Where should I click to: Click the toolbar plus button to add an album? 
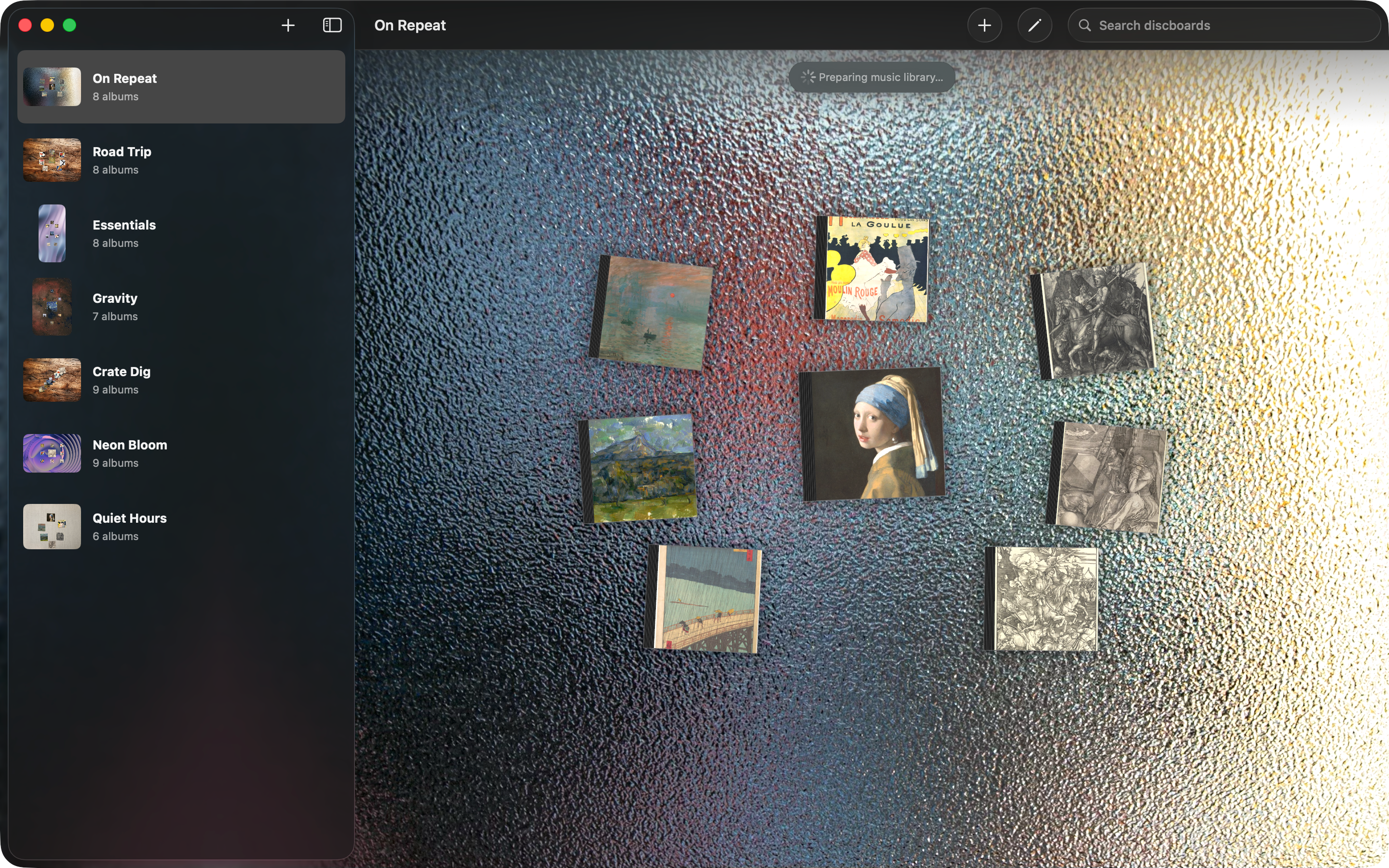pos(984,25)
